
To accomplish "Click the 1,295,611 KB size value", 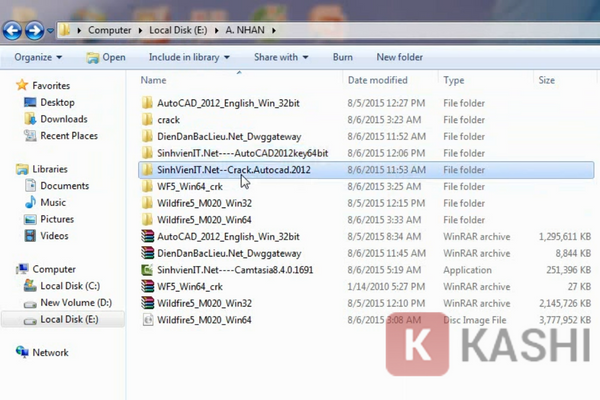I will pos(565,237).
